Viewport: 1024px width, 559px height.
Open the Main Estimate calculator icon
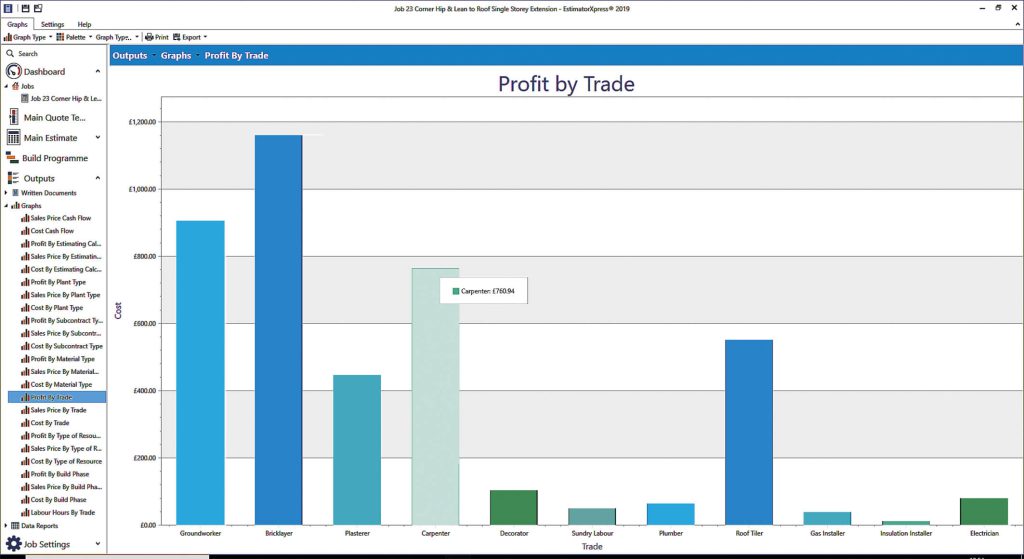point(13,138)
